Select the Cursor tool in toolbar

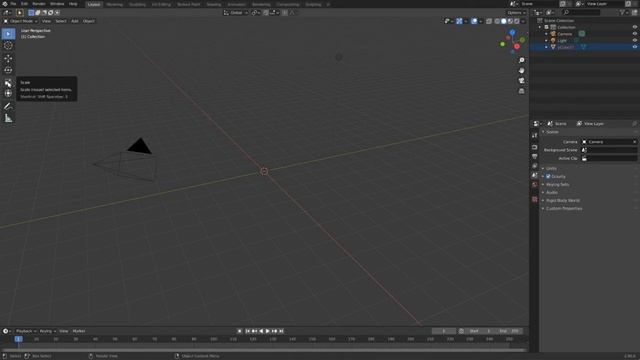pos(8,45)
